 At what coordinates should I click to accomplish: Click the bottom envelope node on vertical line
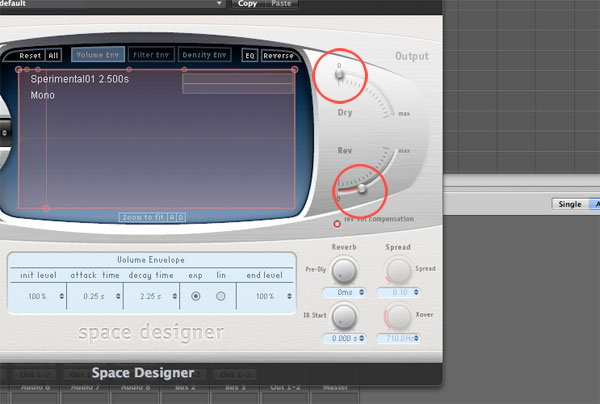(46, 209)
